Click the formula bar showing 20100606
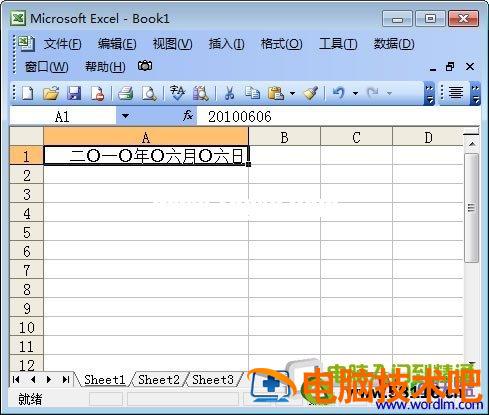 337,117
